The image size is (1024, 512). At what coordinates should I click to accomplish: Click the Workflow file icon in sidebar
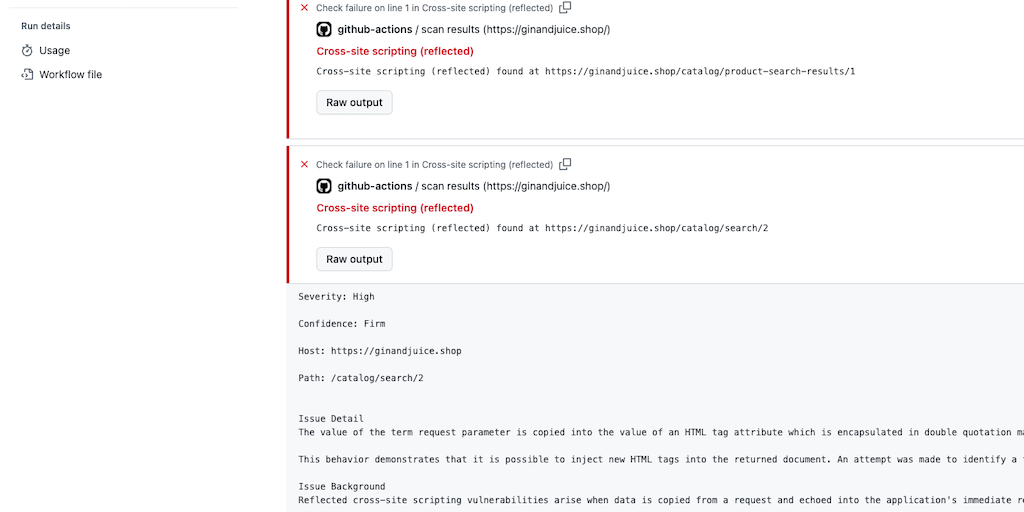point(28,74)
